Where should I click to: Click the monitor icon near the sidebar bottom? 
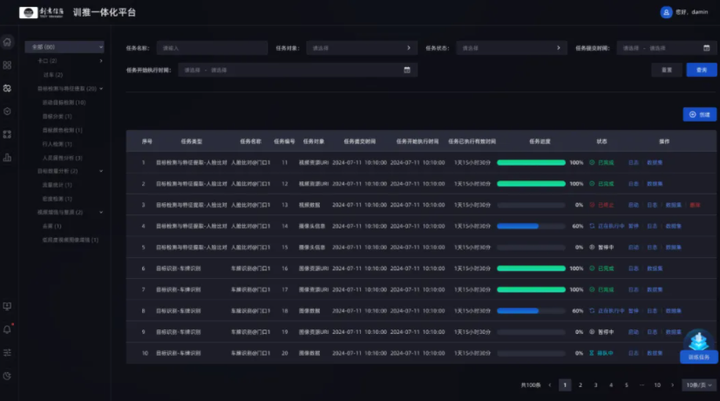7,306
